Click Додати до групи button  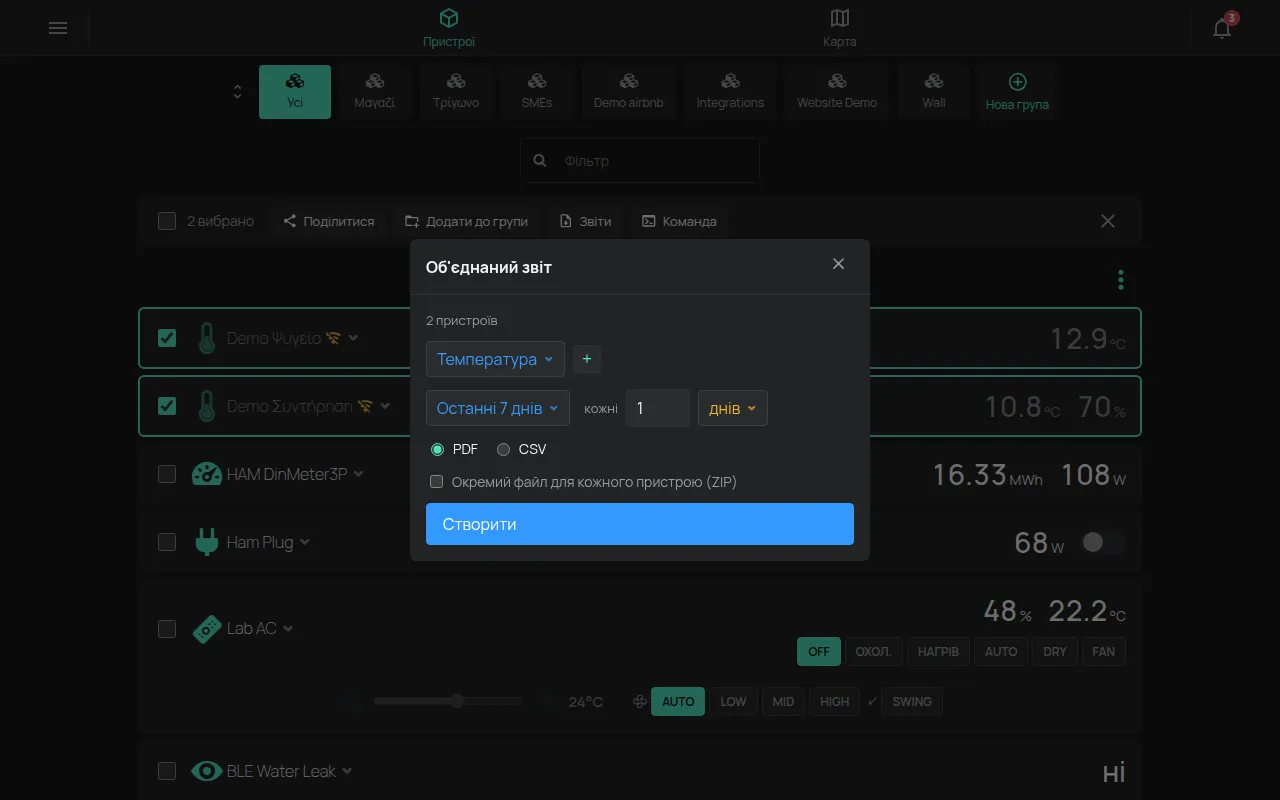pos(466,221)
